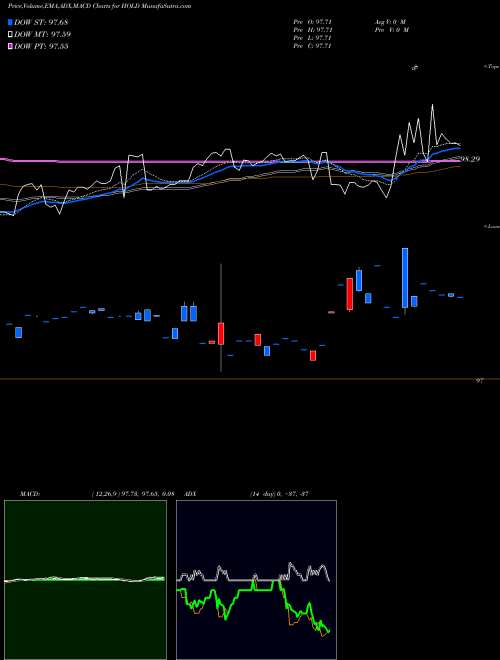Click the magenta DOW PT legend swatch
The width and height of the screenshot is (500, 660).
(11, 46)
